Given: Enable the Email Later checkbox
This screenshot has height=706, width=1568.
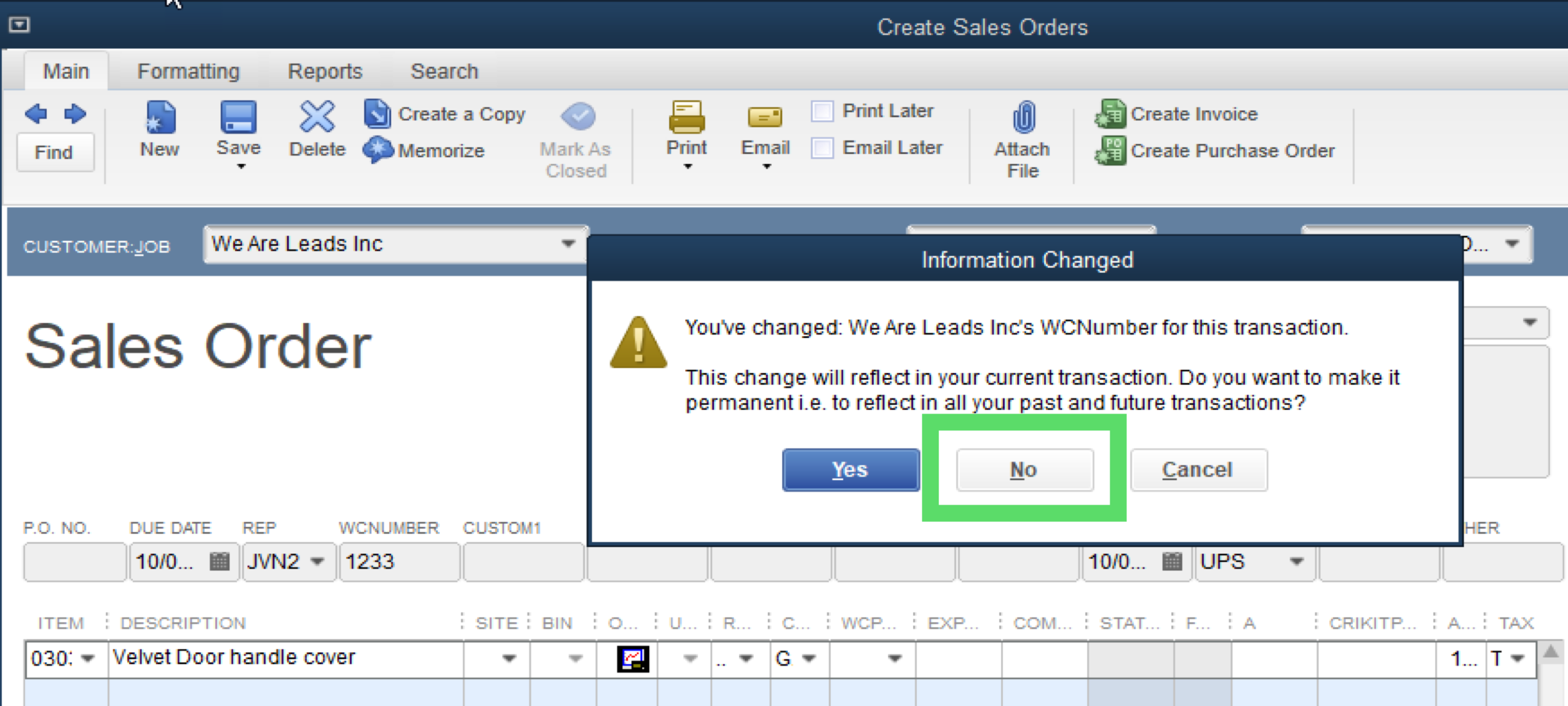Looking at the screenshot, I should [x=822, y=148].
